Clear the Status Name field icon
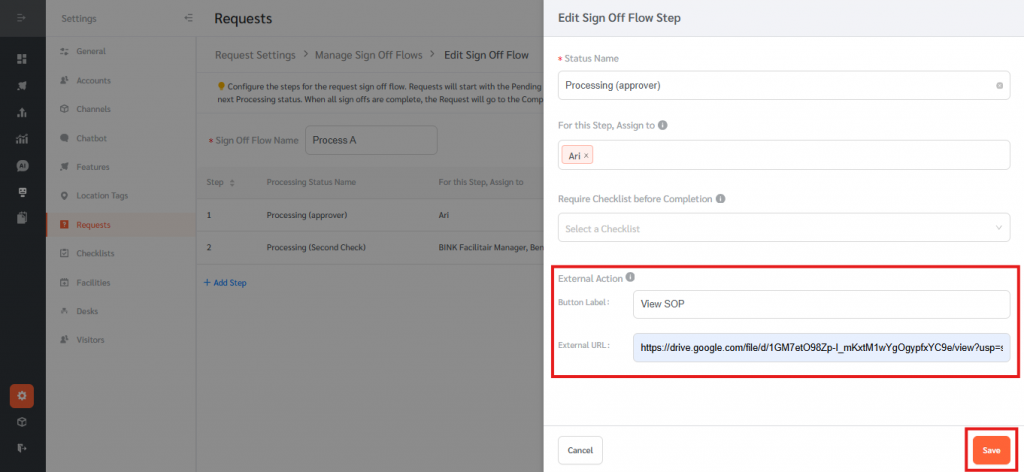 tap(999, 86)
